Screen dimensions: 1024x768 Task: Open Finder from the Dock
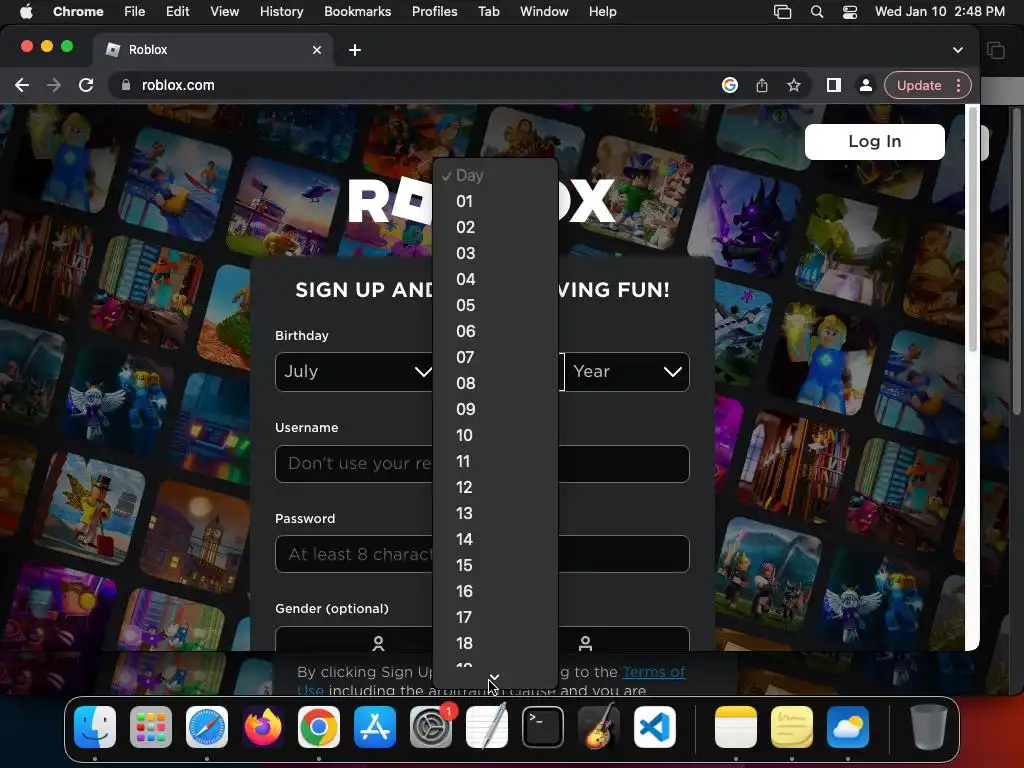(x=95, y=727)
